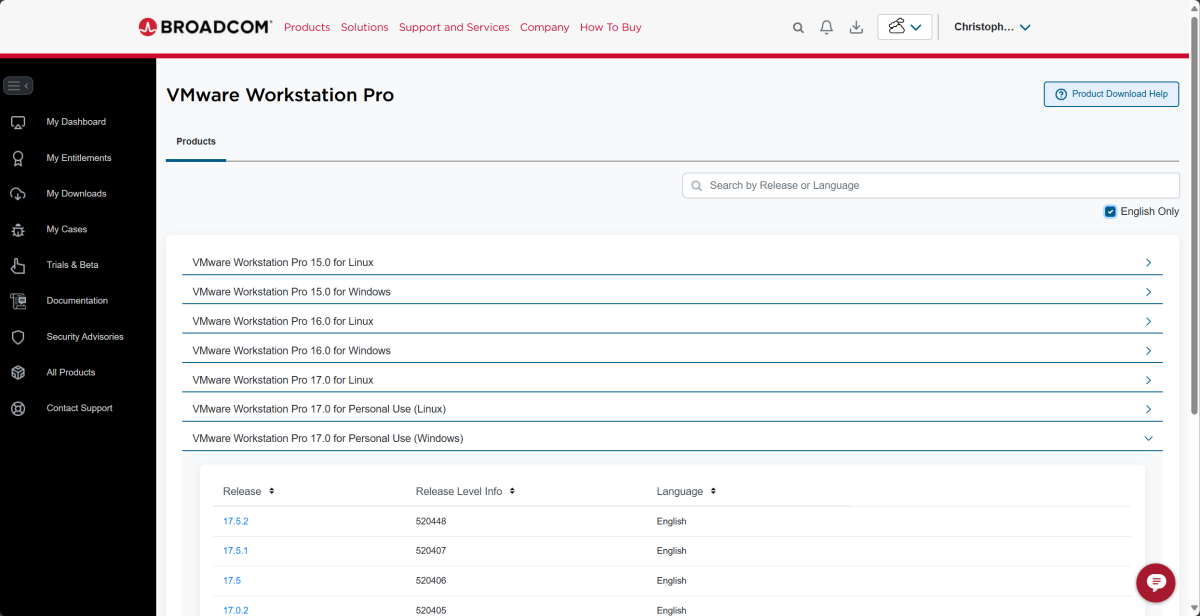The width and height of the screenshot is (1200, 616).
Task: Open the Documentation sidebar entry
Action: click(x=77, y=300)
